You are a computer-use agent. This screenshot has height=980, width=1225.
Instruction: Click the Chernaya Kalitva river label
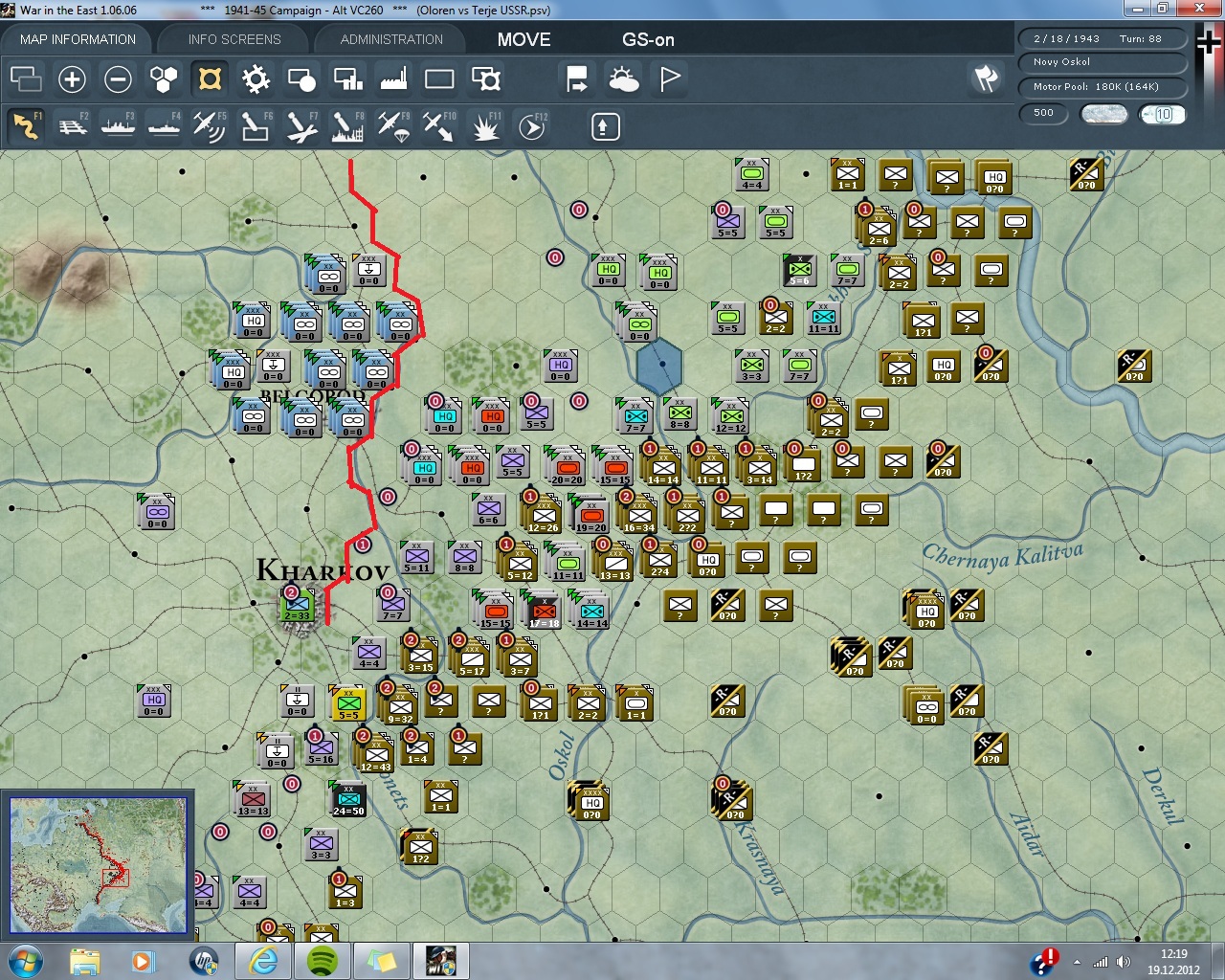tap(1003, 554)
